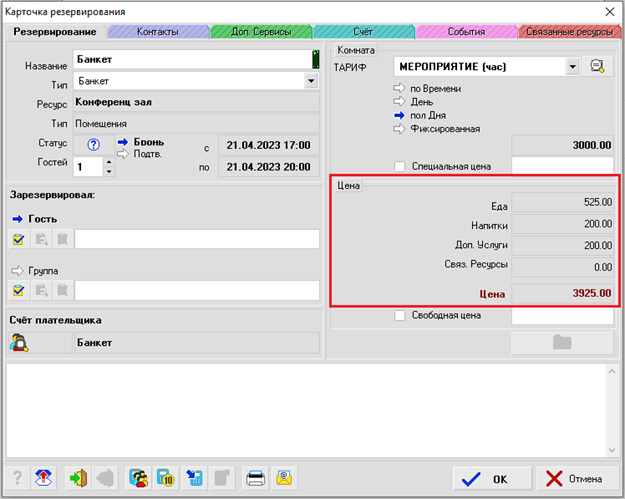Click the guests with coins icon
Screen dimensions: 625x499
[139, 477]
